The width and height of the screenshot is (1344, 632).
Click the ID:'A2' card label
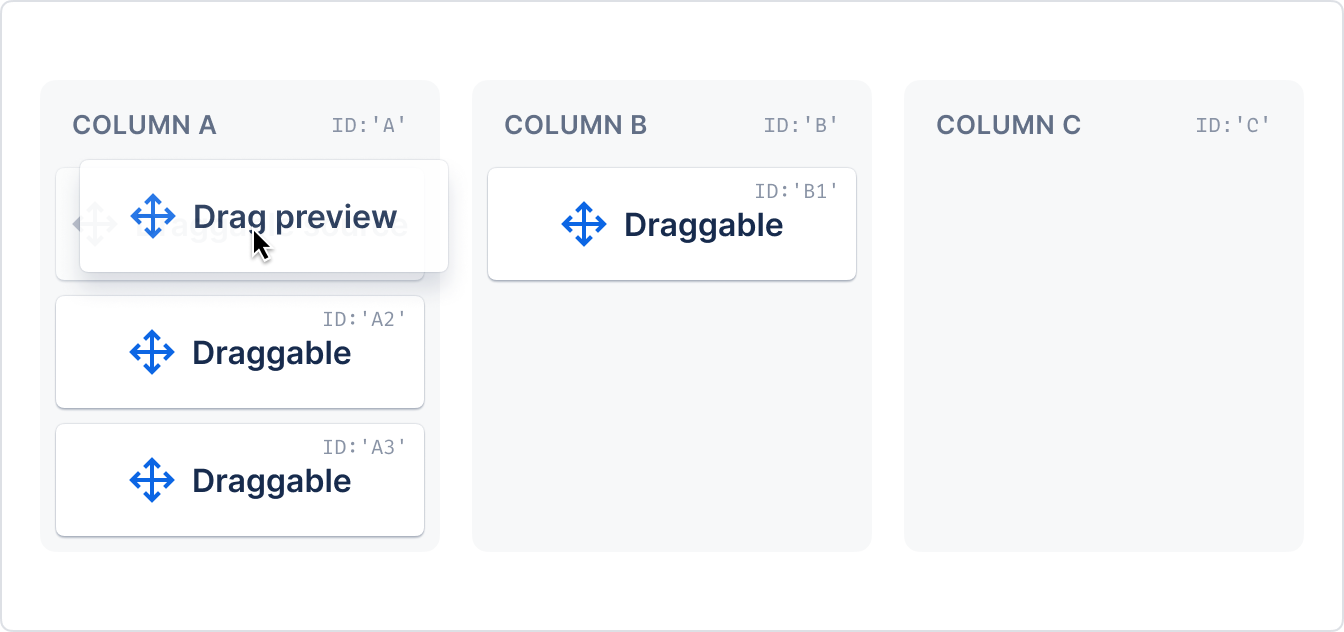tap(364, 319)
